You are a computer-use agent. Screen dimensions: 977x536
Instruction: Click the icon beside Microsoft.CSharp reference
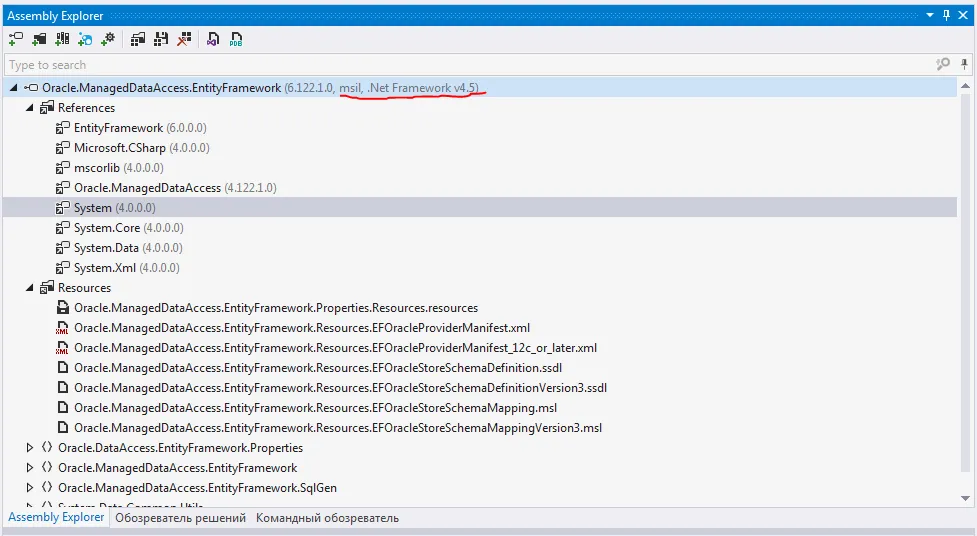[x=62, y=148]
